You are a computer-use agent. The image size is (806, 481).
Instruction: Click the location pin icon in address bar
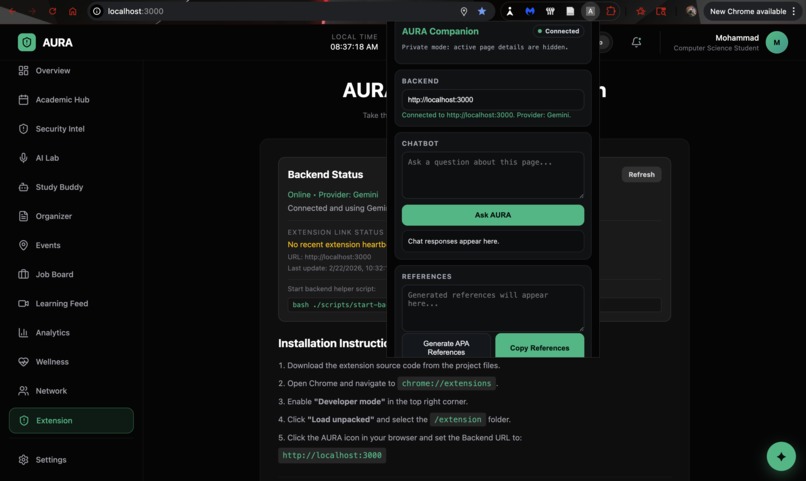coord(464,11)
